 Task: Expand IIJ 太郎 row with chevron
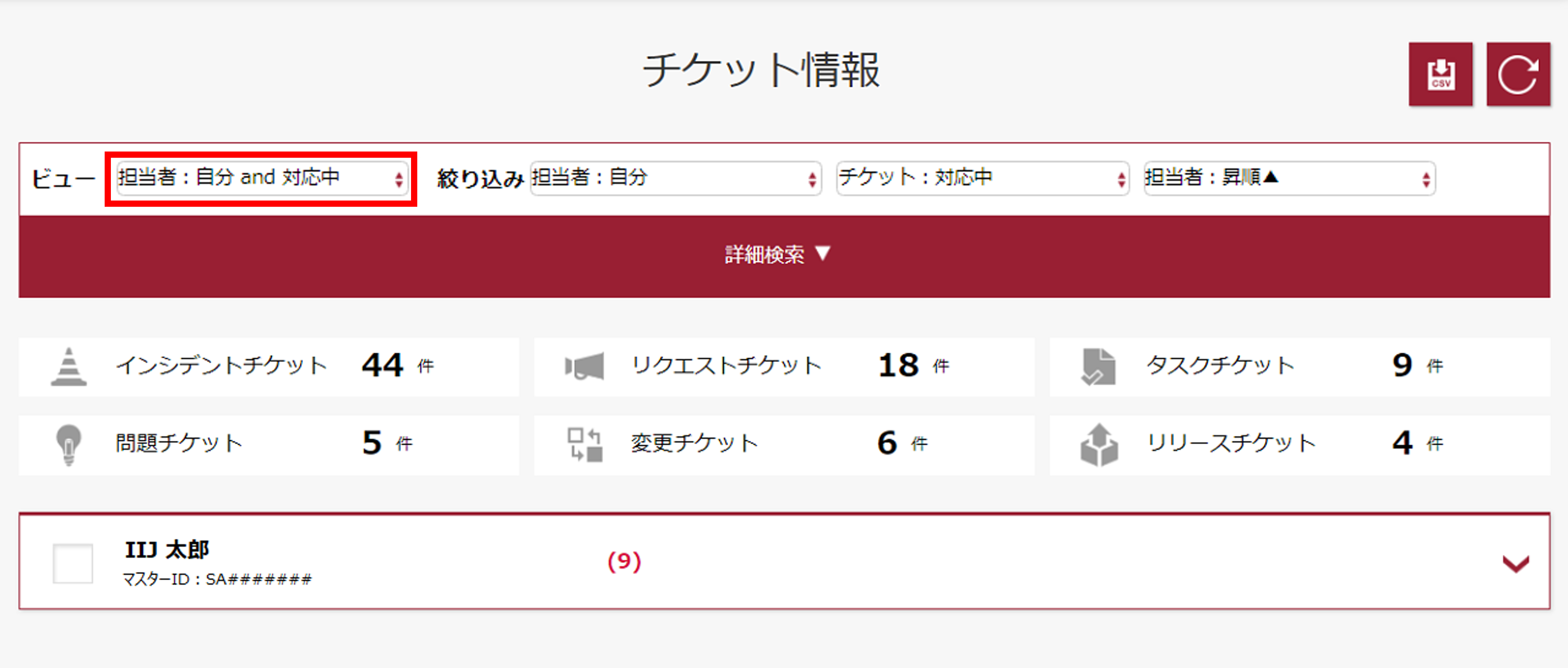[1515, 564]
